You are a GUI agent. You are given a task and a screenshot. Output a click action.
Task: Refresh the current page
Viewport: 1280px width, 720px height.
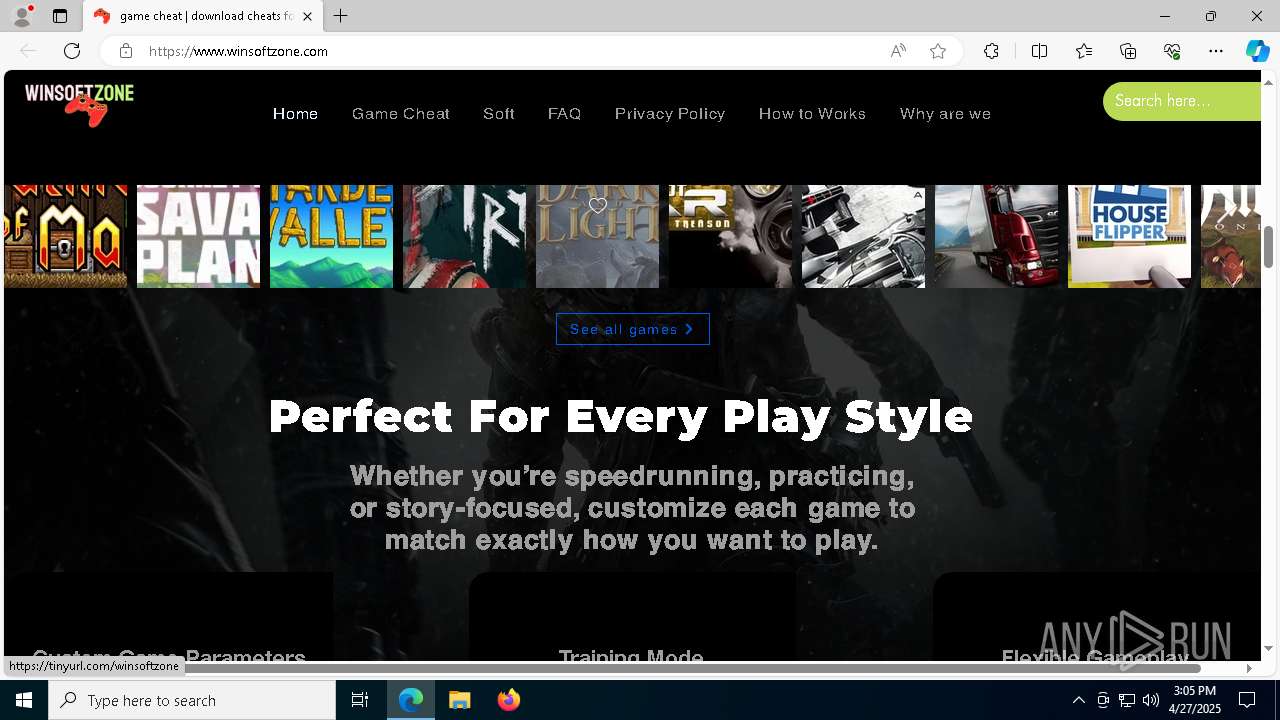click(72, 51)
